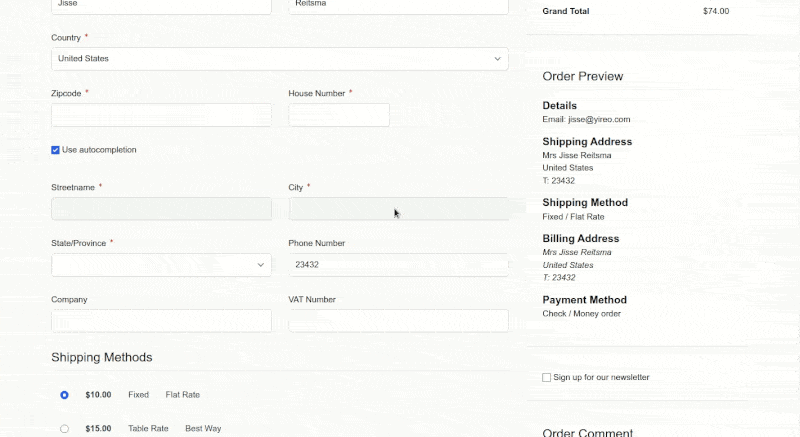Click the Order Preview heading

click(x=582, y=76)
